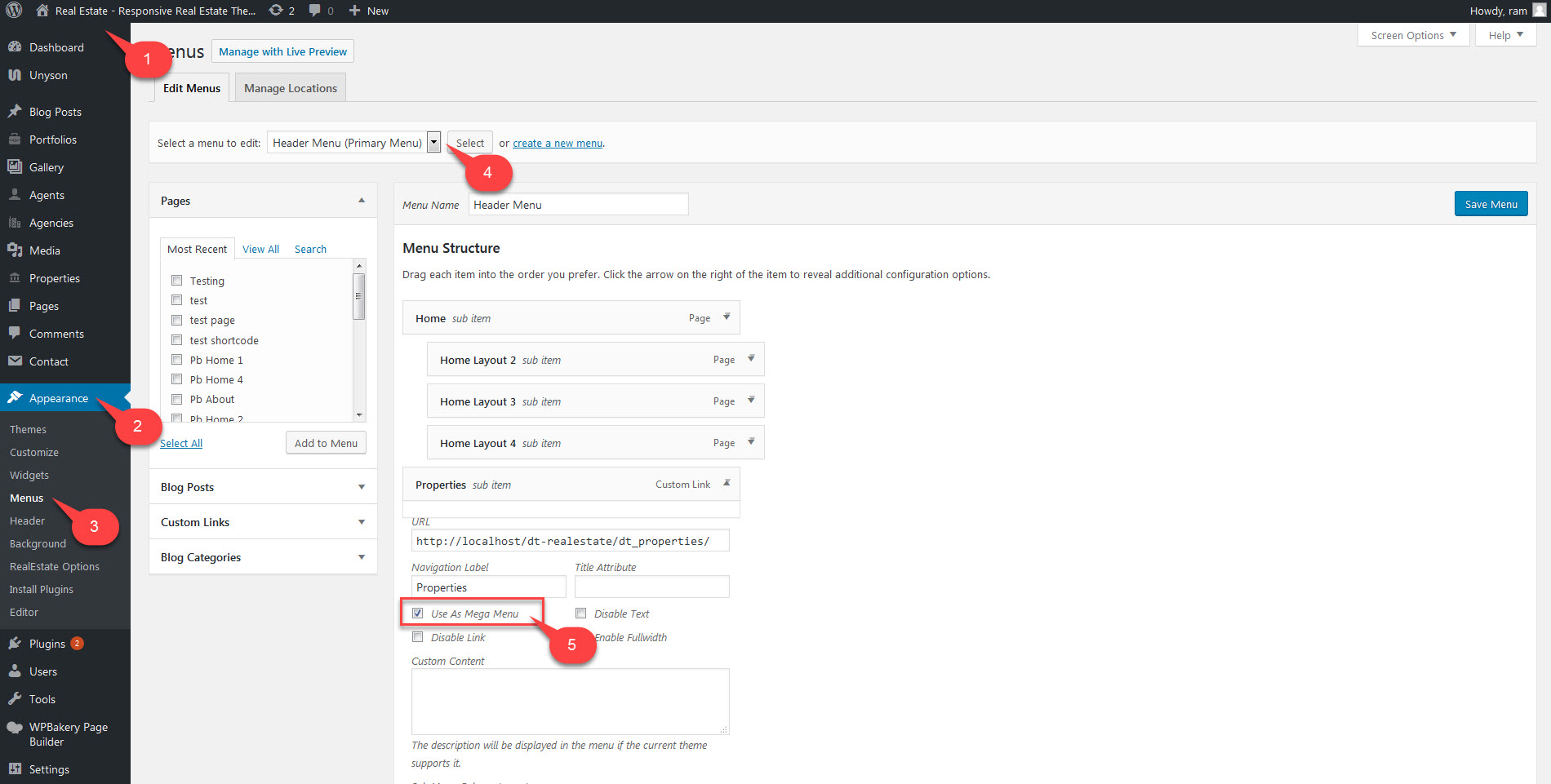Viewport: 1551px width, 784px height.
Task: Click the Pages list scrollbar thumb
Action: click(358, 296)
